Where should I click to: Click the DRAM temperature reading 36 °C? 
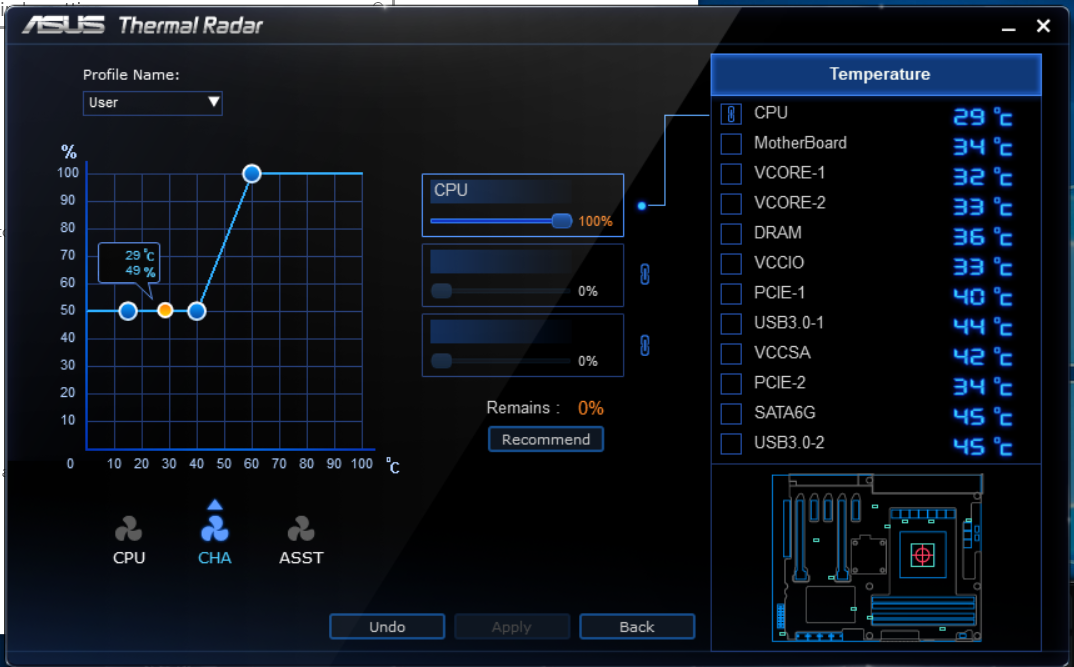982,237
